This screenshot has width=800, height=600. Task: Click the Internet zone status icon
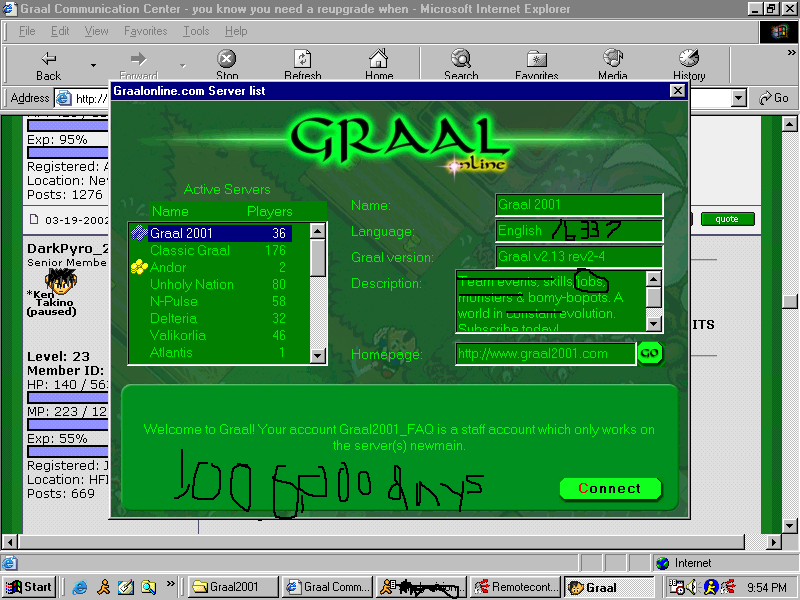click(x=663, y=563)
